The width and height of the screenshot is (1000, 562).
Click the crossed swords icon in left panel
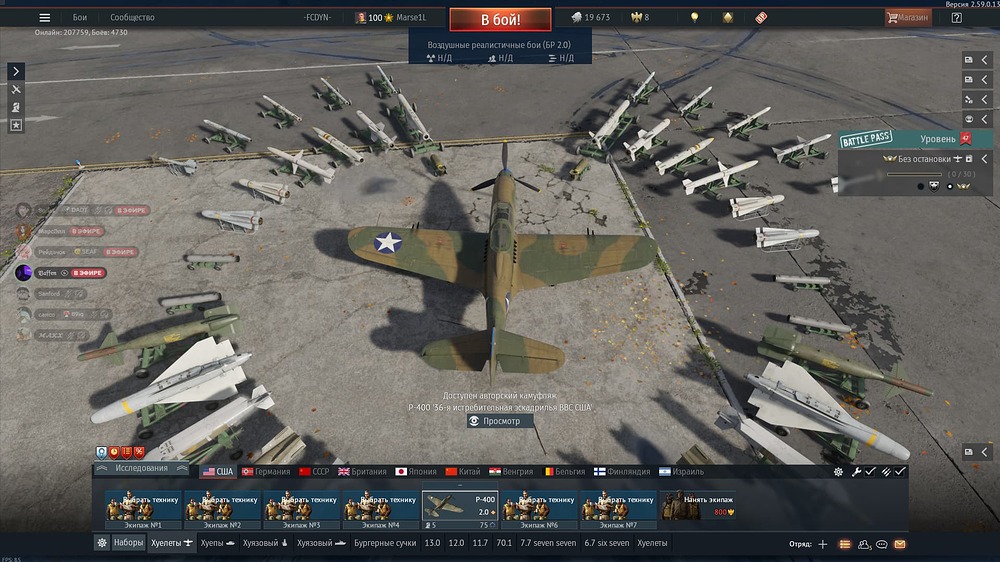16,89
